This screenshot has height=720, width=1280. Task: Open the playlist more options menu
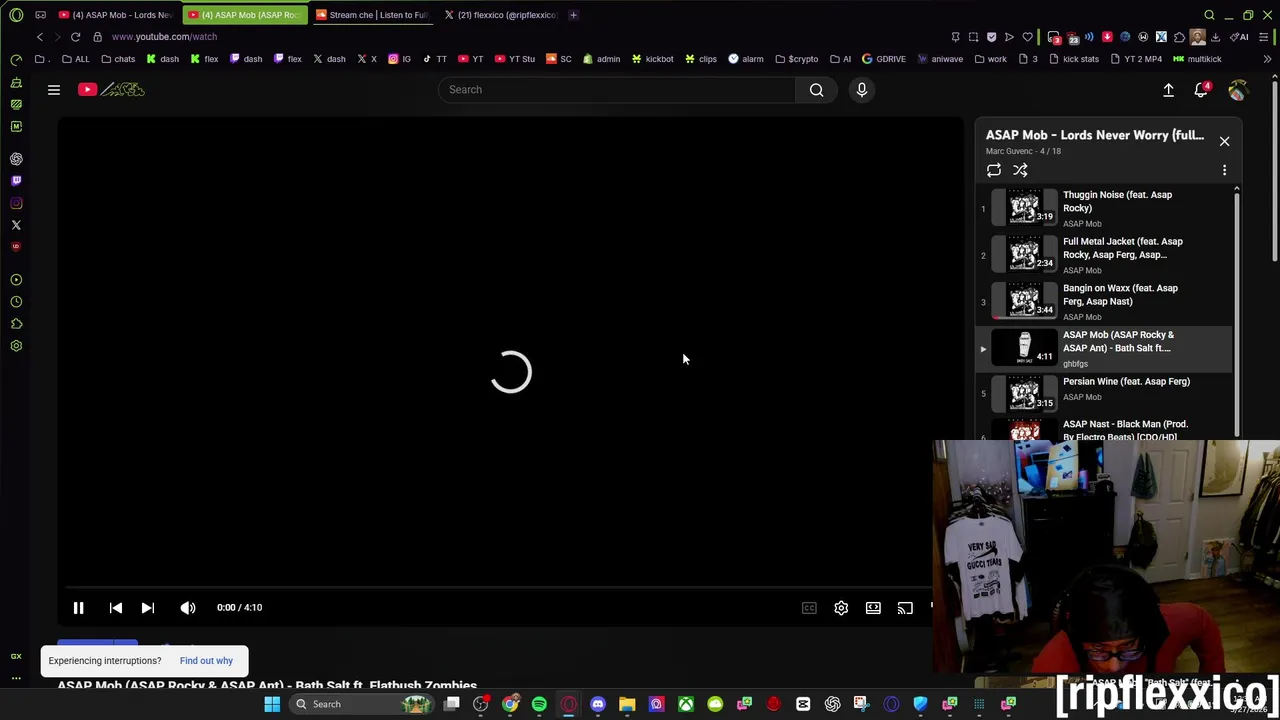tap(1224, 170)
